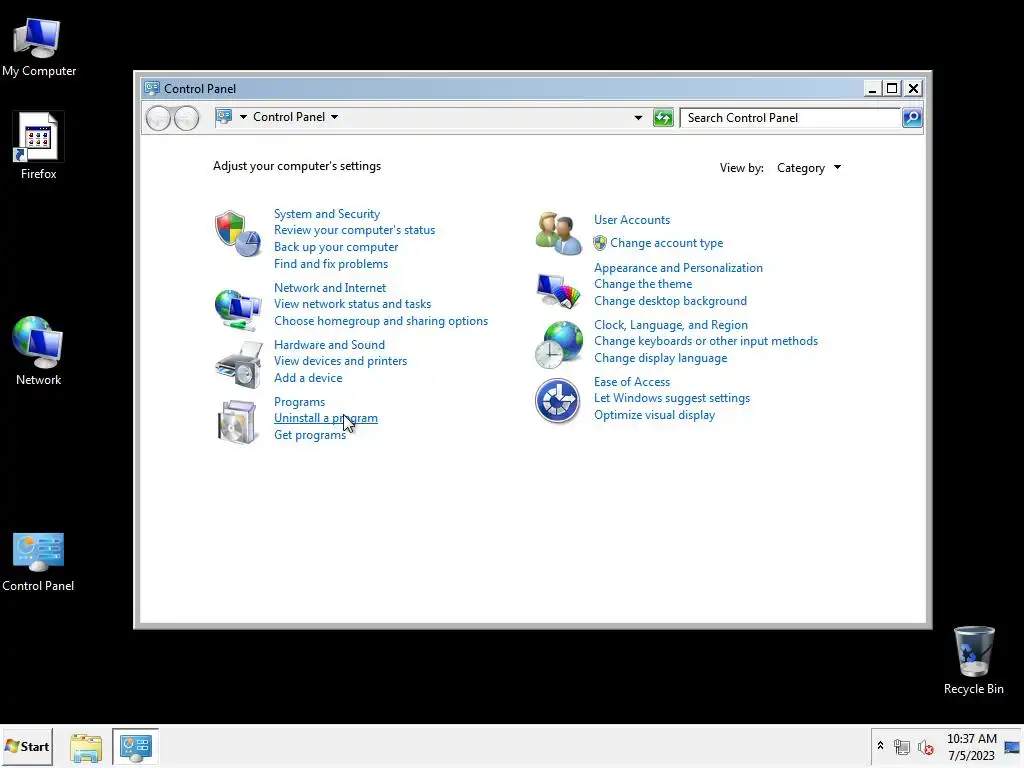Click the green refresh button
The image size is (1024, 768).
pyautogui.click(x=663, y=118)
